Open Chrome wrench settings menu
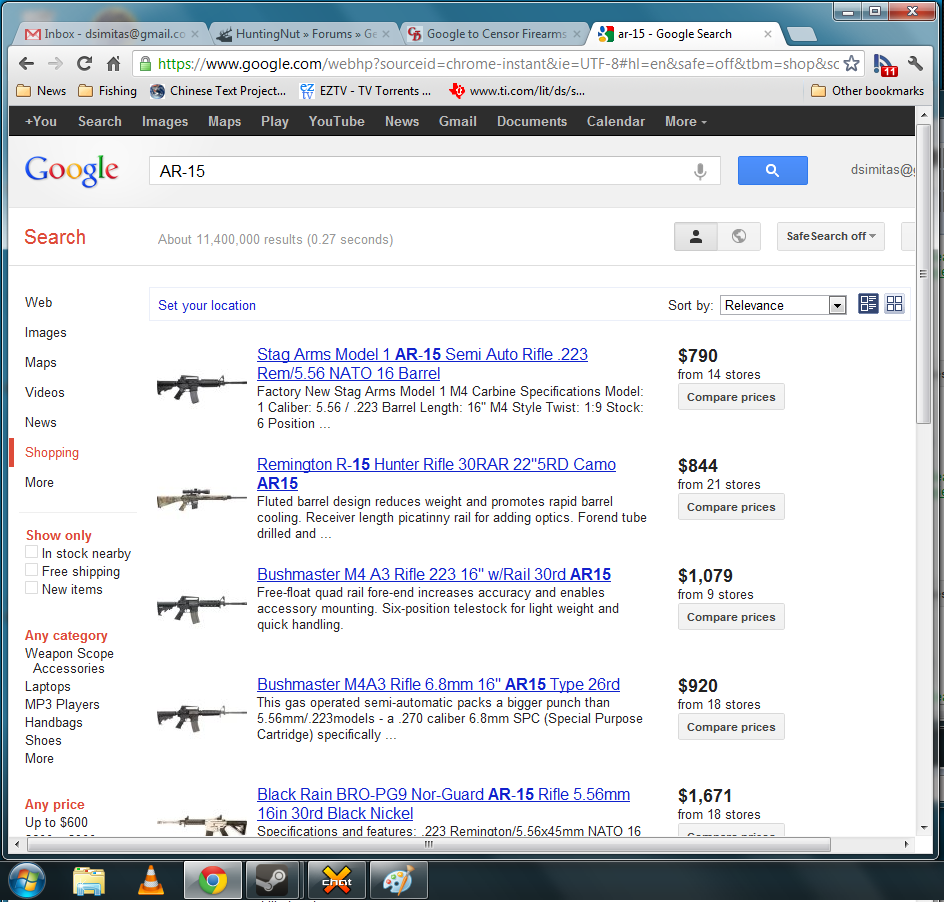The height and width of the screenshot is (902, 944). coord(915,63)
